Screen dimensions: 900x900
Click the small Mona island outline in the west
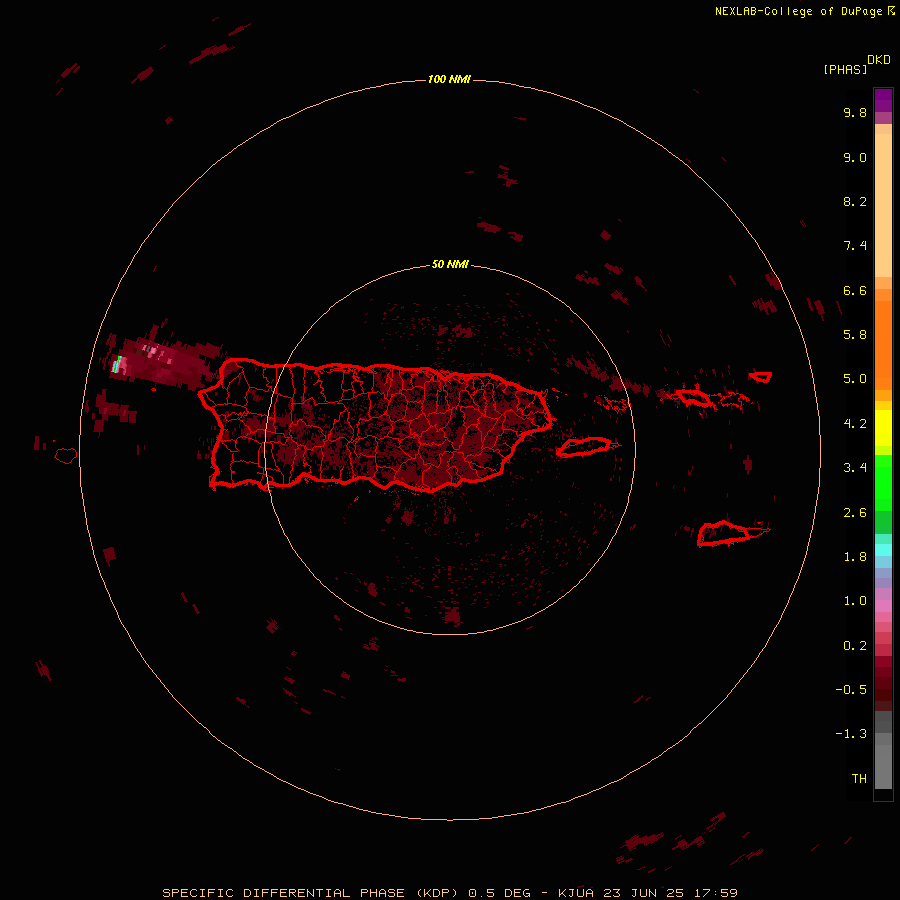pyautogui.click(x=66, y=456)
